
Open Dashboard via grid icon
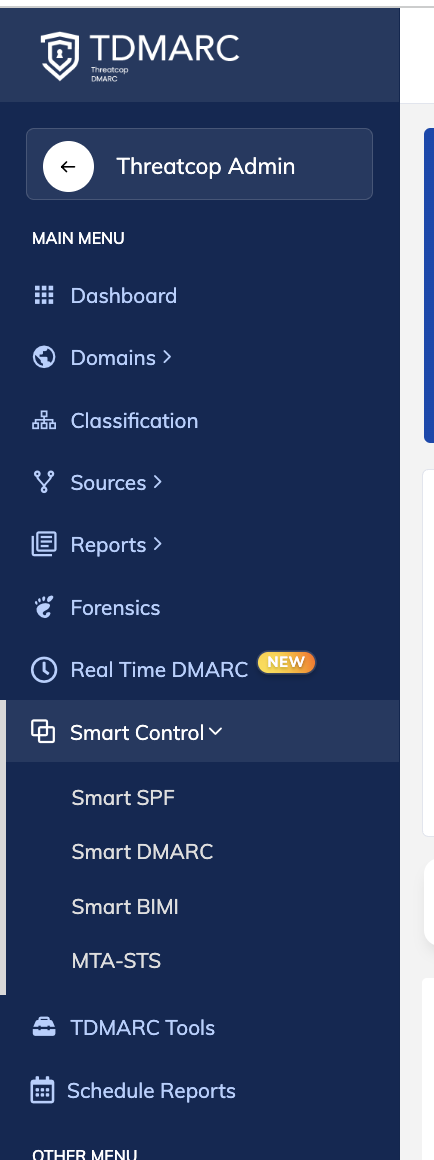tap(44, 295)
